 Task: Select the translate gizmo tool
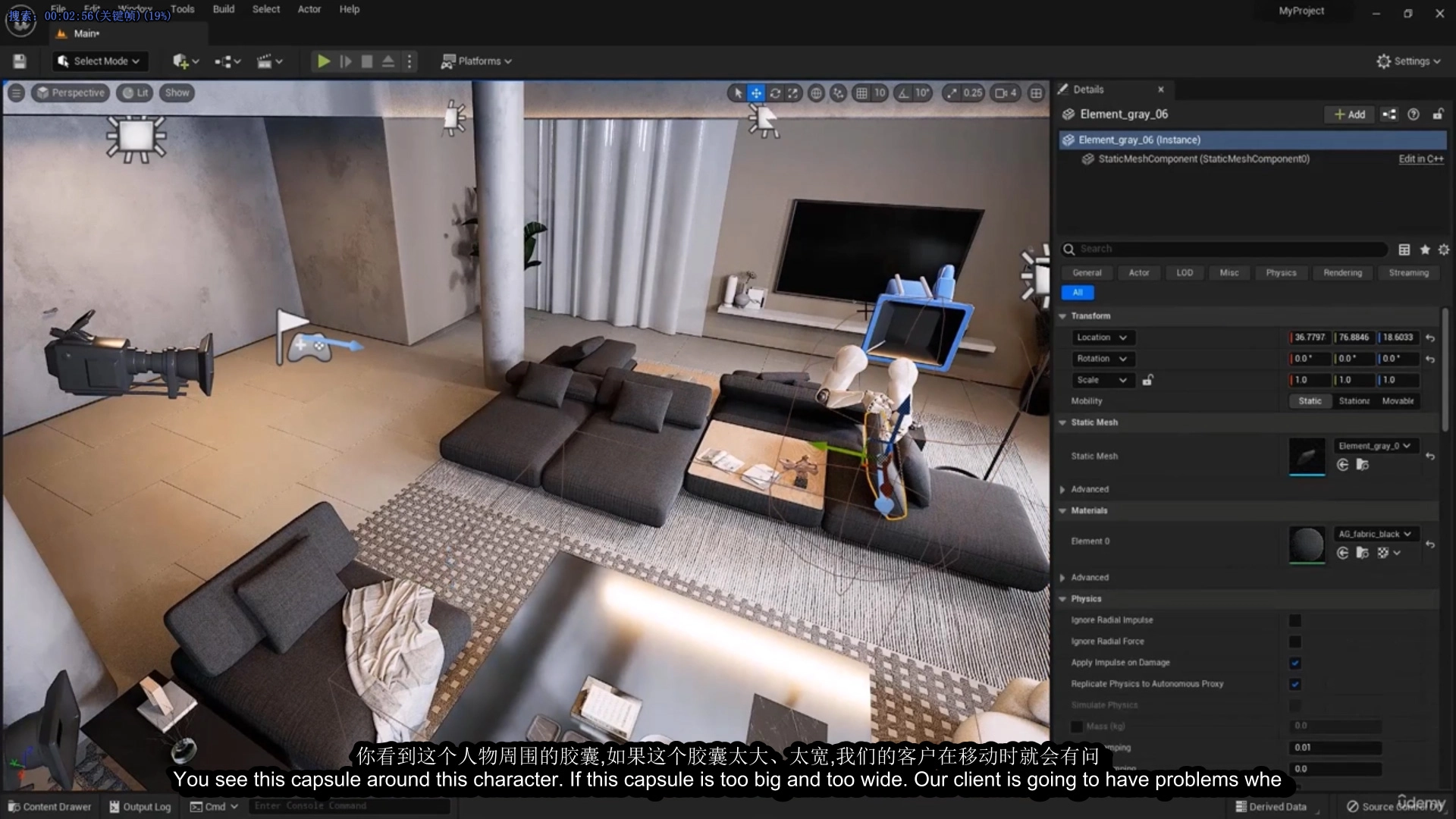click(x=756, y=93)
